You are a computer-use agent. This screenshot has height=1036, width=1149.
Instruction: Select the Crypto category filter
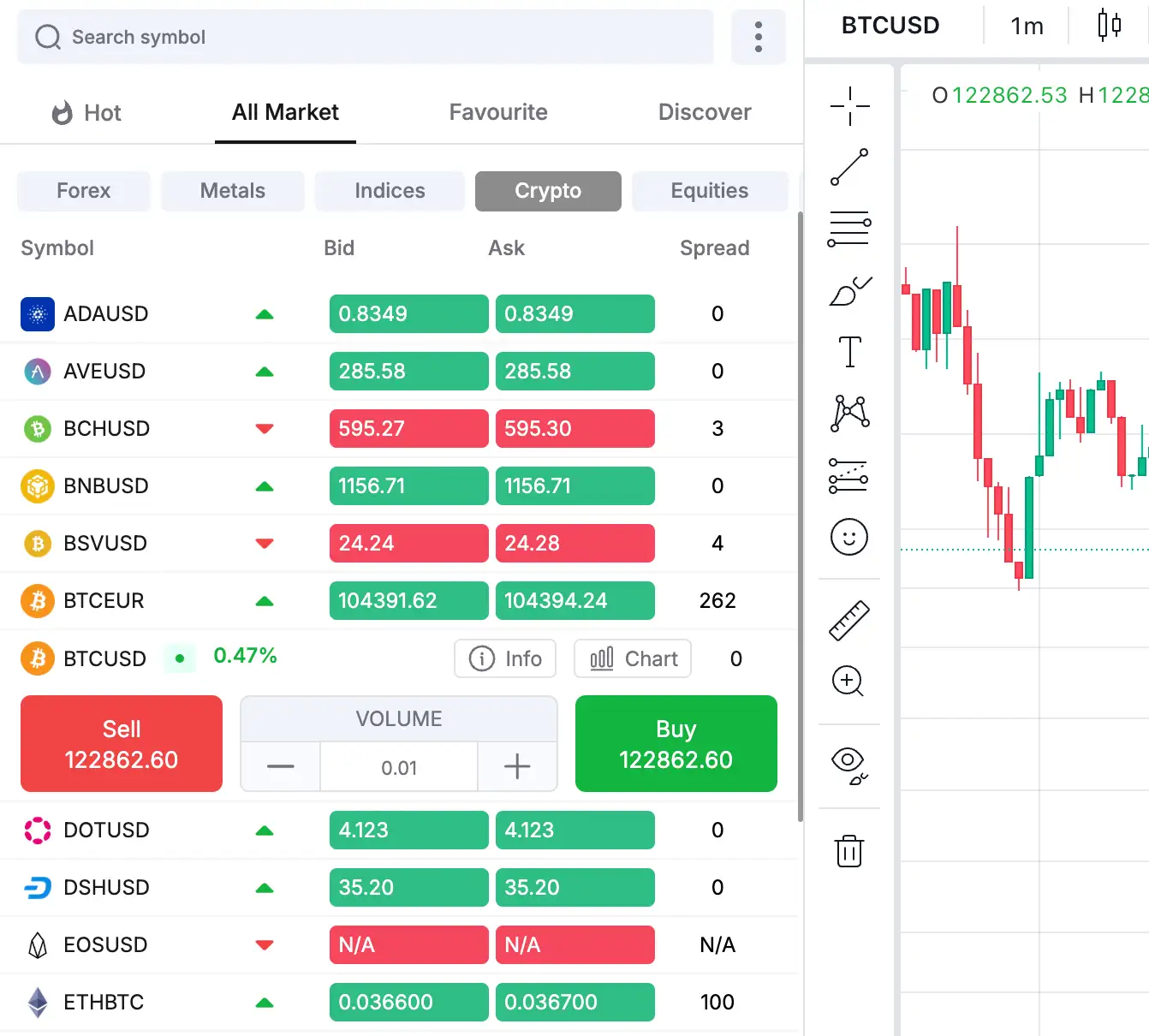click(548, 191)
